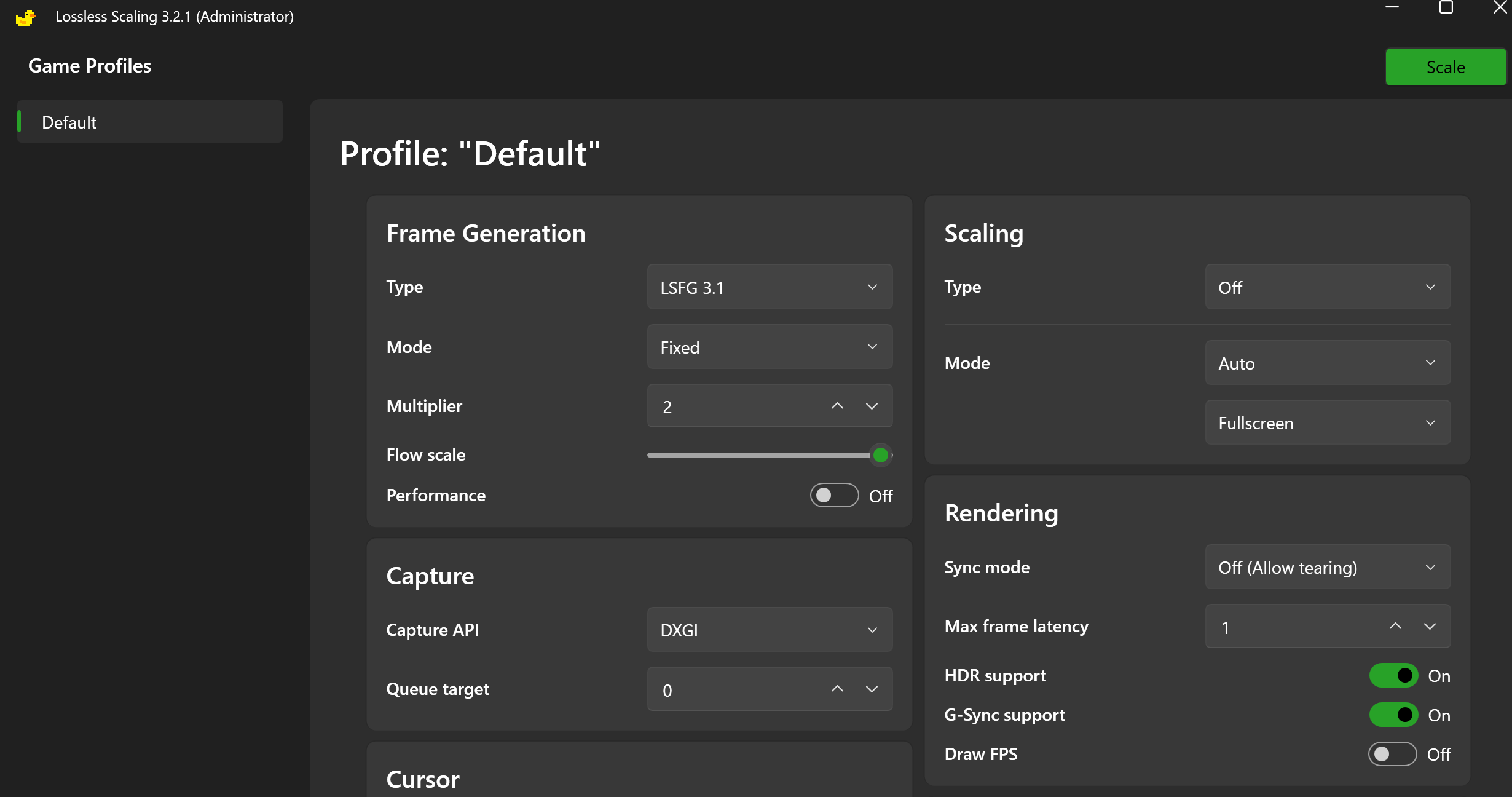The width and height of the screenshot is (1512, 797).
Task: Click the Rendering section heading
Action: [x=1001, y=513]
